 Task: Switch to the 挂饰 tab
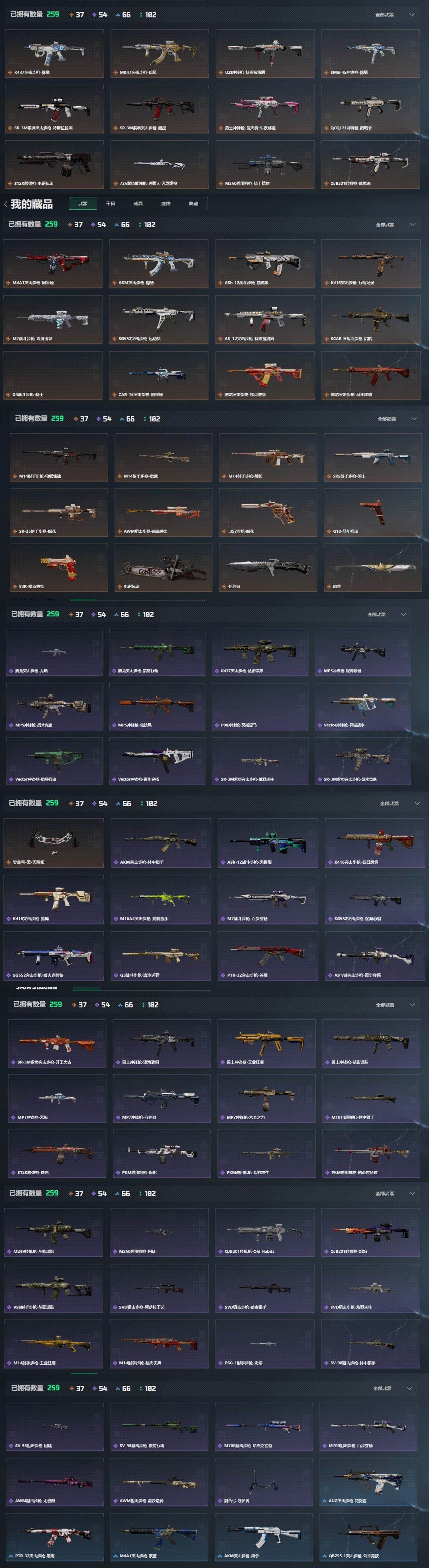tap(166, 204)
